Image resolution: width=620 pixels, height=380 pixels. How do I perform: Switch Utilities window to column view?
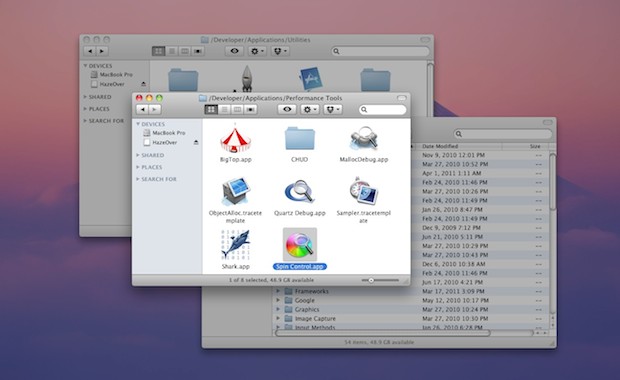point(185,51)
